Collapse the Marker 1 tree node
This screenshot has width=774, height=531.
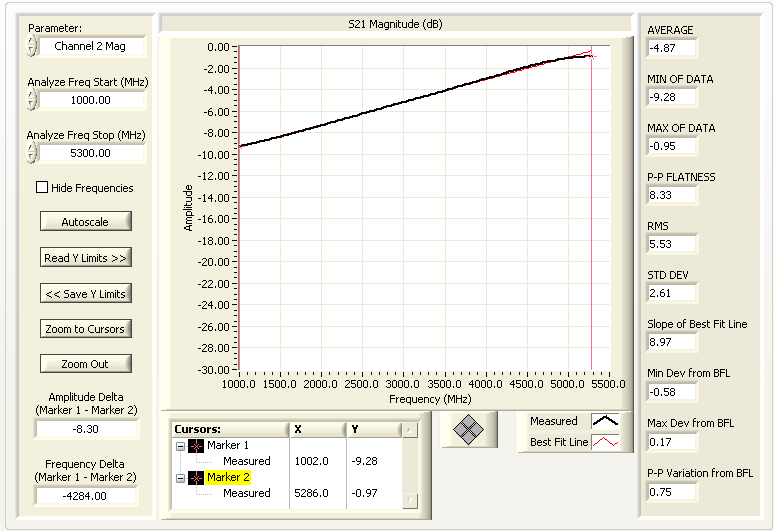[x=181, y=447]
